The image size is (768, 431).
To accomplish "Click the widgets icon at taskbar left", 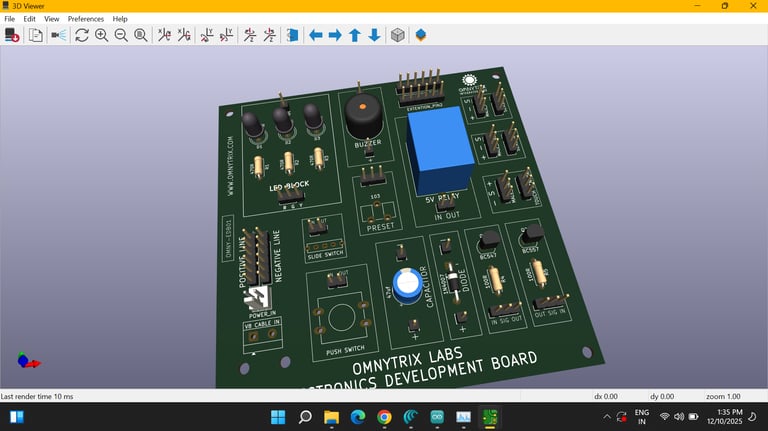I will click(17, 417).
